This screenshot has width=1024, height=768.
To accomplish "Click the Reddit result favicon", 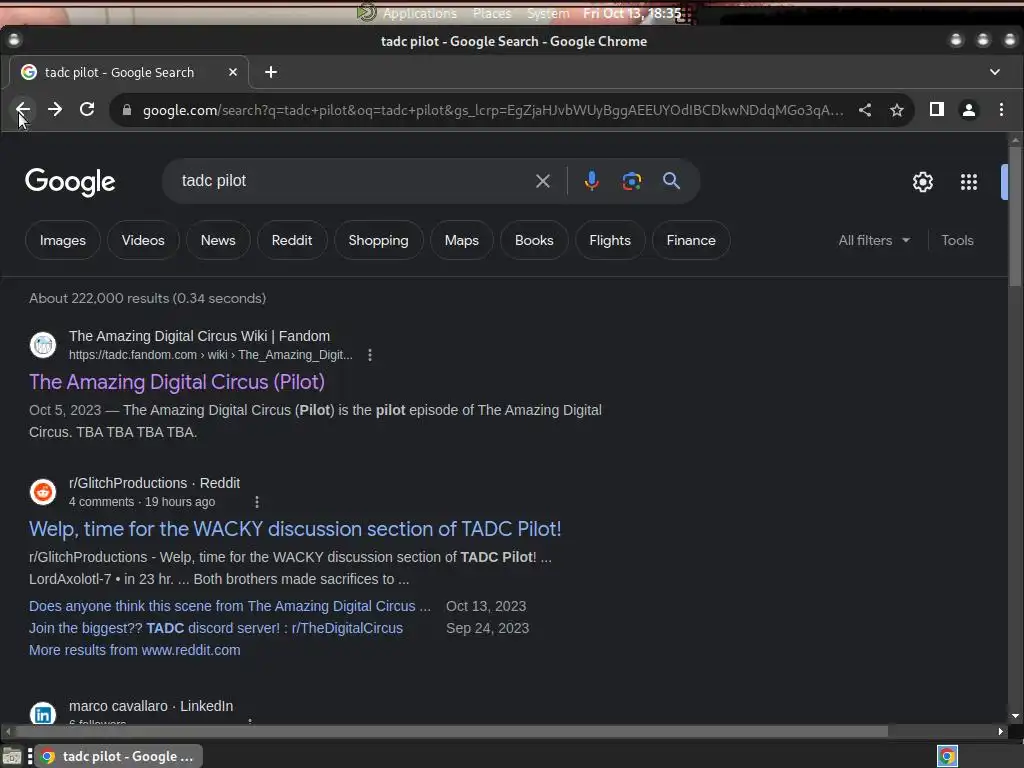I will 43,491.
